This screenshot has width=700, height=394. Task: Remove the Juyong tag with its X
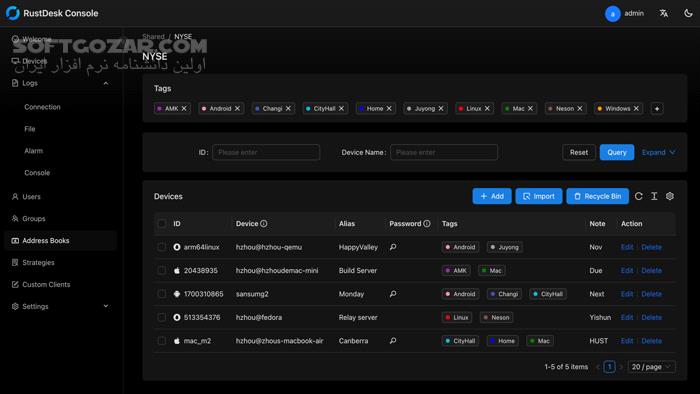pyautogui.click(x=441, y=108)
